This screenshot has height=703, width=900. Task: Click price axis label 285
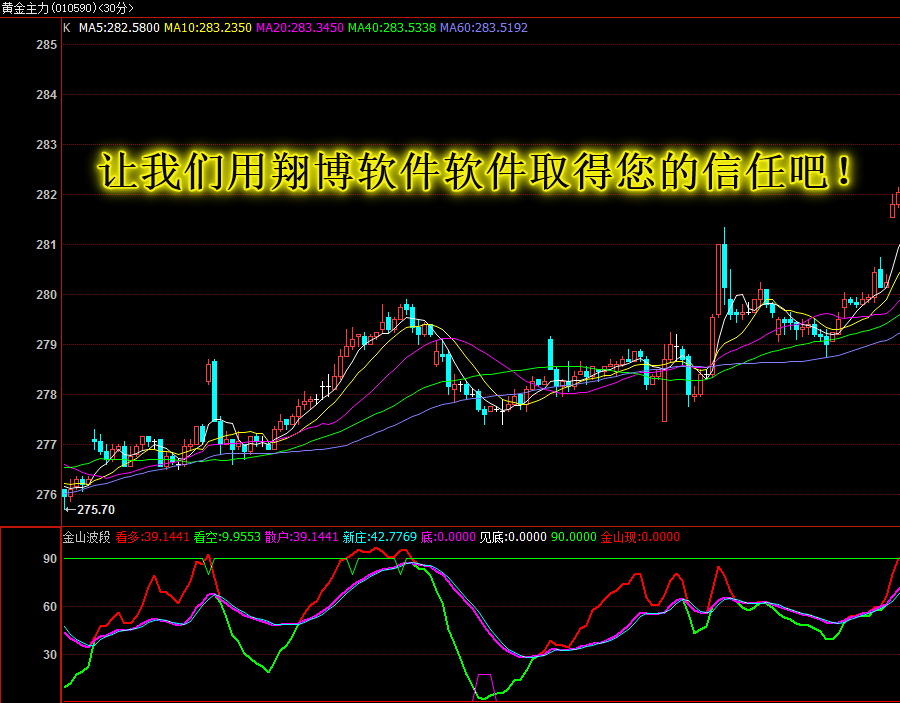(46, 45)
